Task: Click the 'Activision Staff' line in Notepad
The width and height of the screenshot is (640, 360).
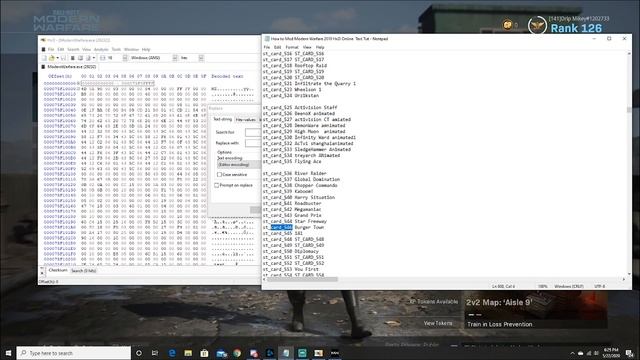Action: click(x=300, y=108)
